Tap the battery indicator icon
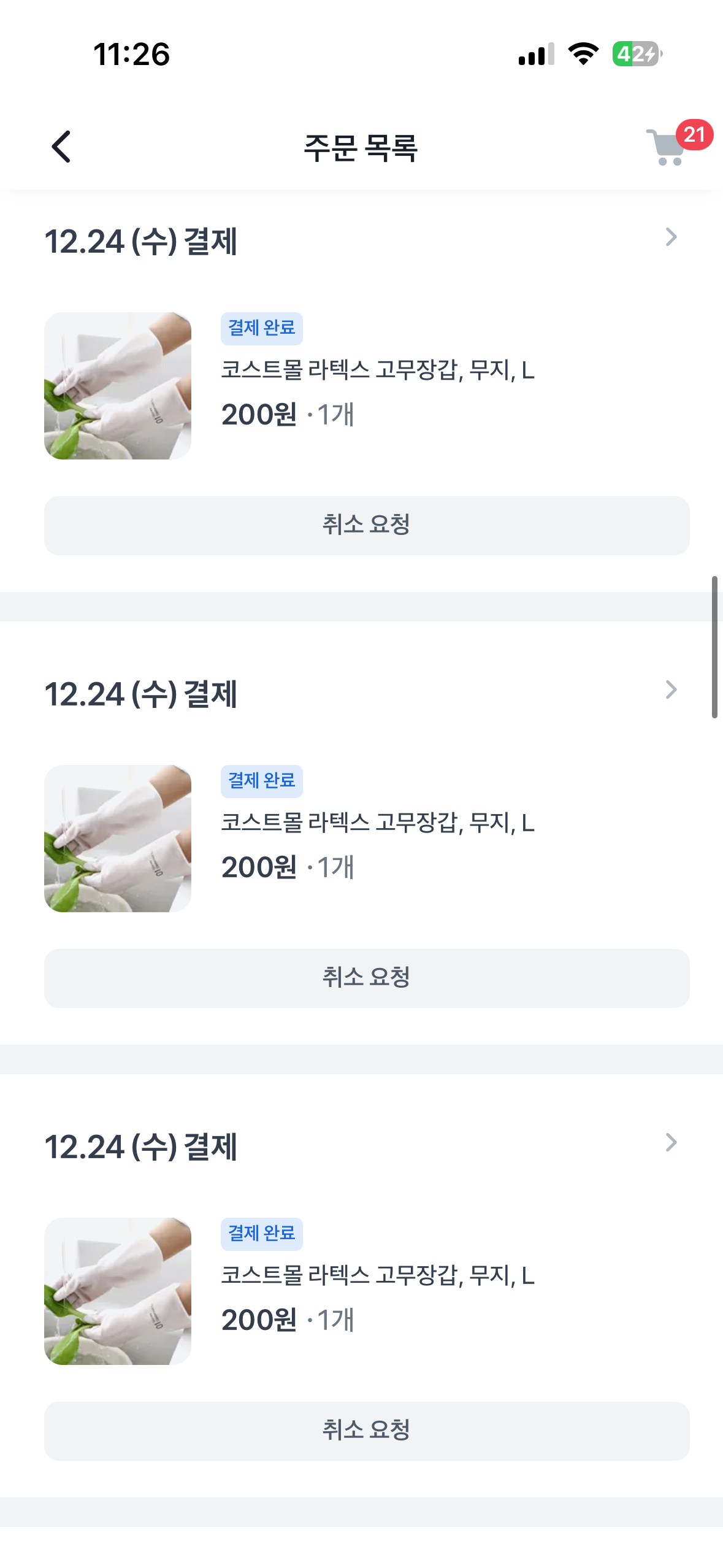This screenshot has width=723, height=1568. 637,54
